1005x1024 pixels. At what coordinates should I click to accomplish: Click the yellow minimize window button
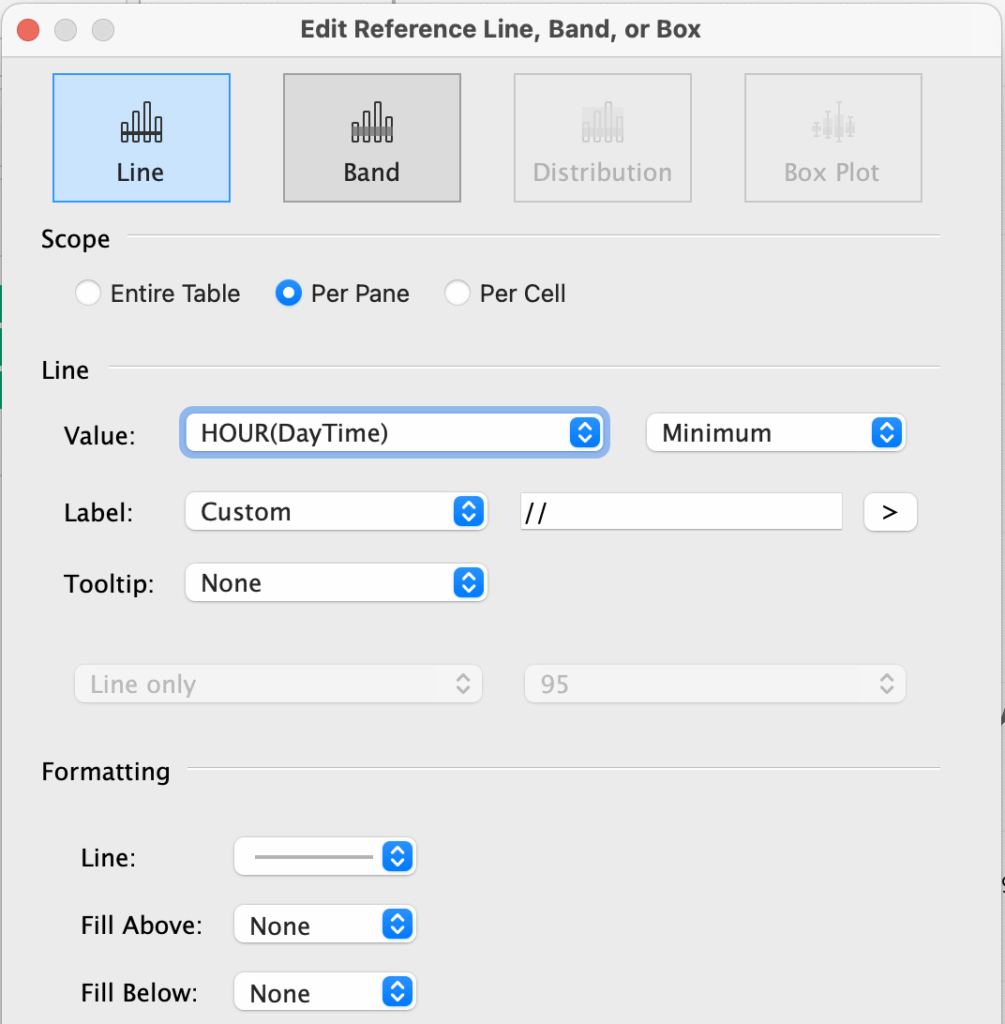(x=66, y=30)
